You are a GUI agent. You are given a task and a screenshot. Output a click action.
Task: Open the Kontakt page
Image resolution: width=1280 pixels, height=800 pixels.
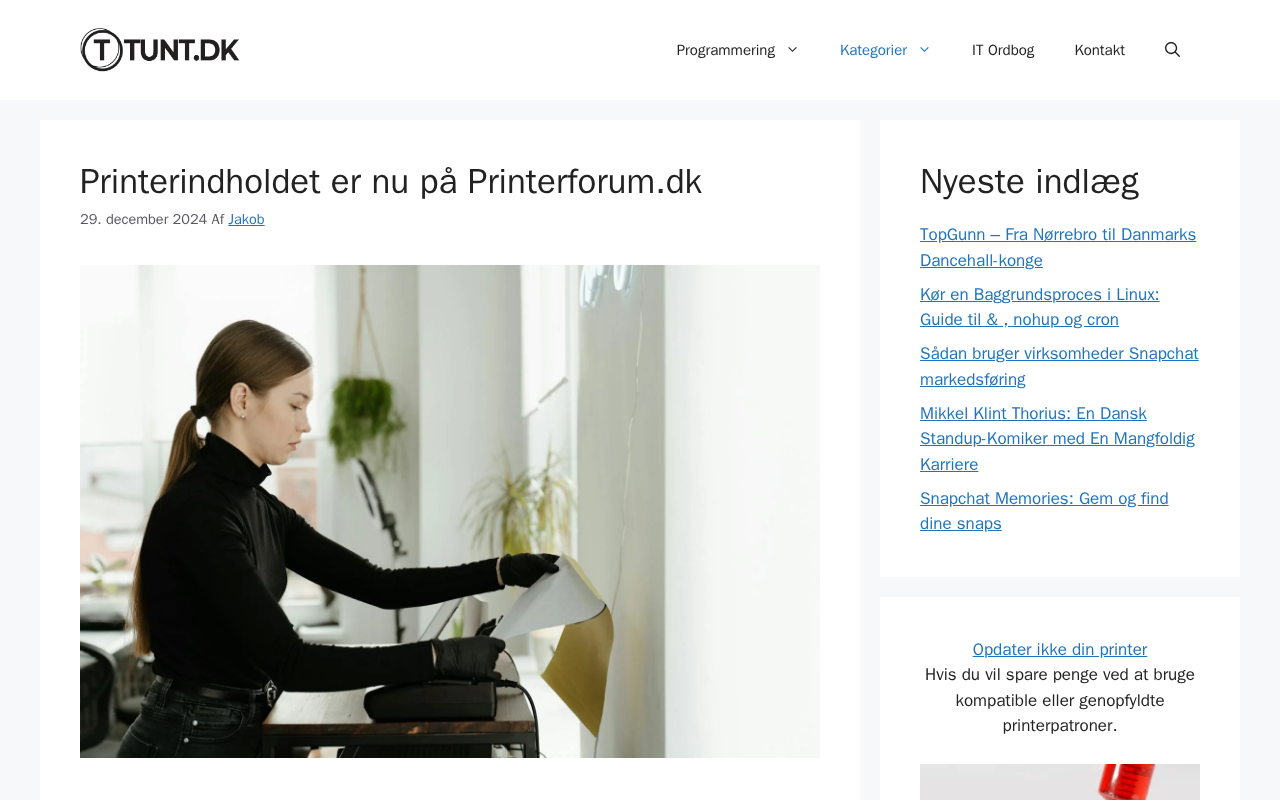coord(1100,50)
